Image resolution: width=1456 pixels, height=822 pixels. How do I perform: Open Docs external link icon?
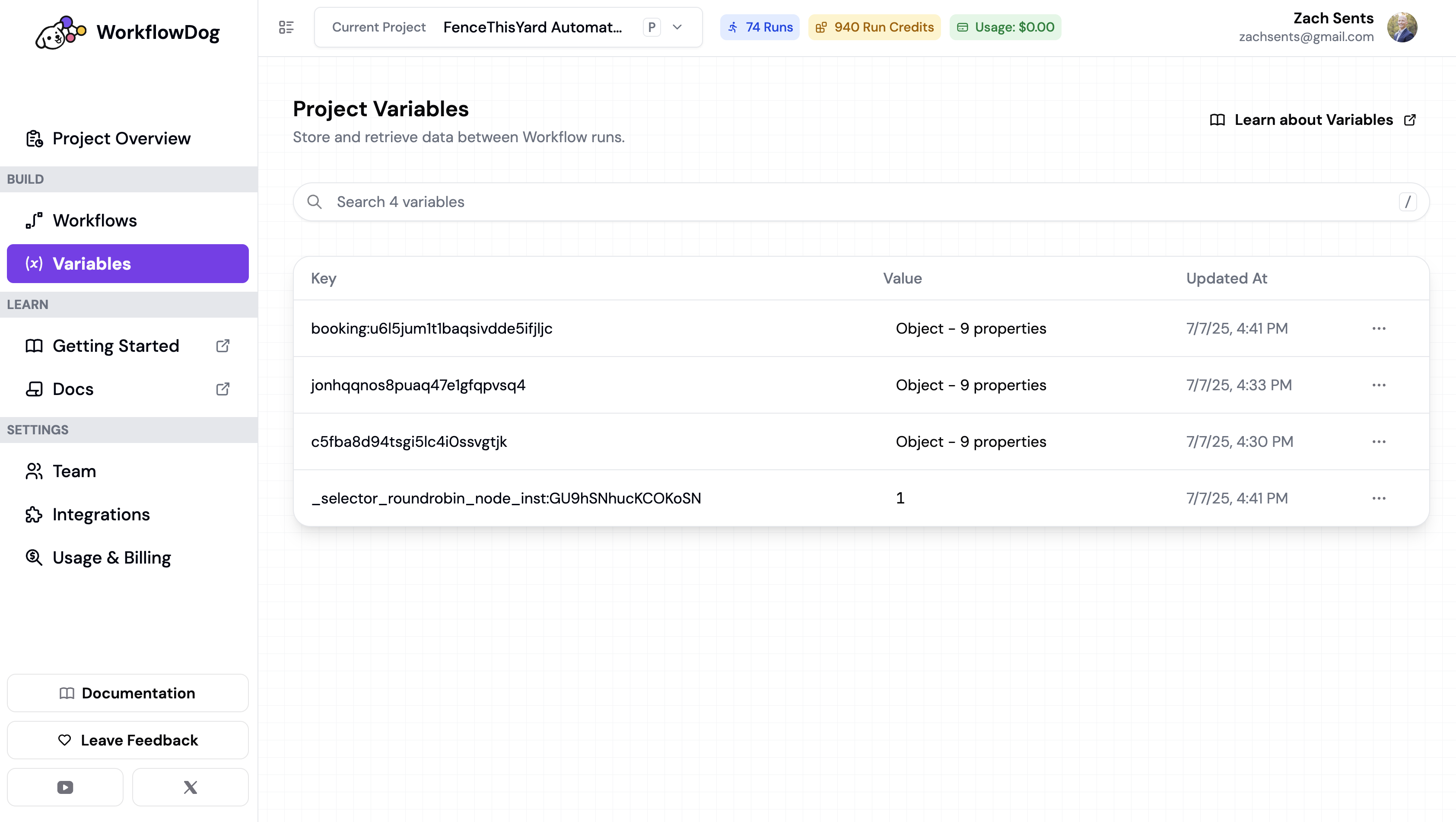click(x=223, y=389)
